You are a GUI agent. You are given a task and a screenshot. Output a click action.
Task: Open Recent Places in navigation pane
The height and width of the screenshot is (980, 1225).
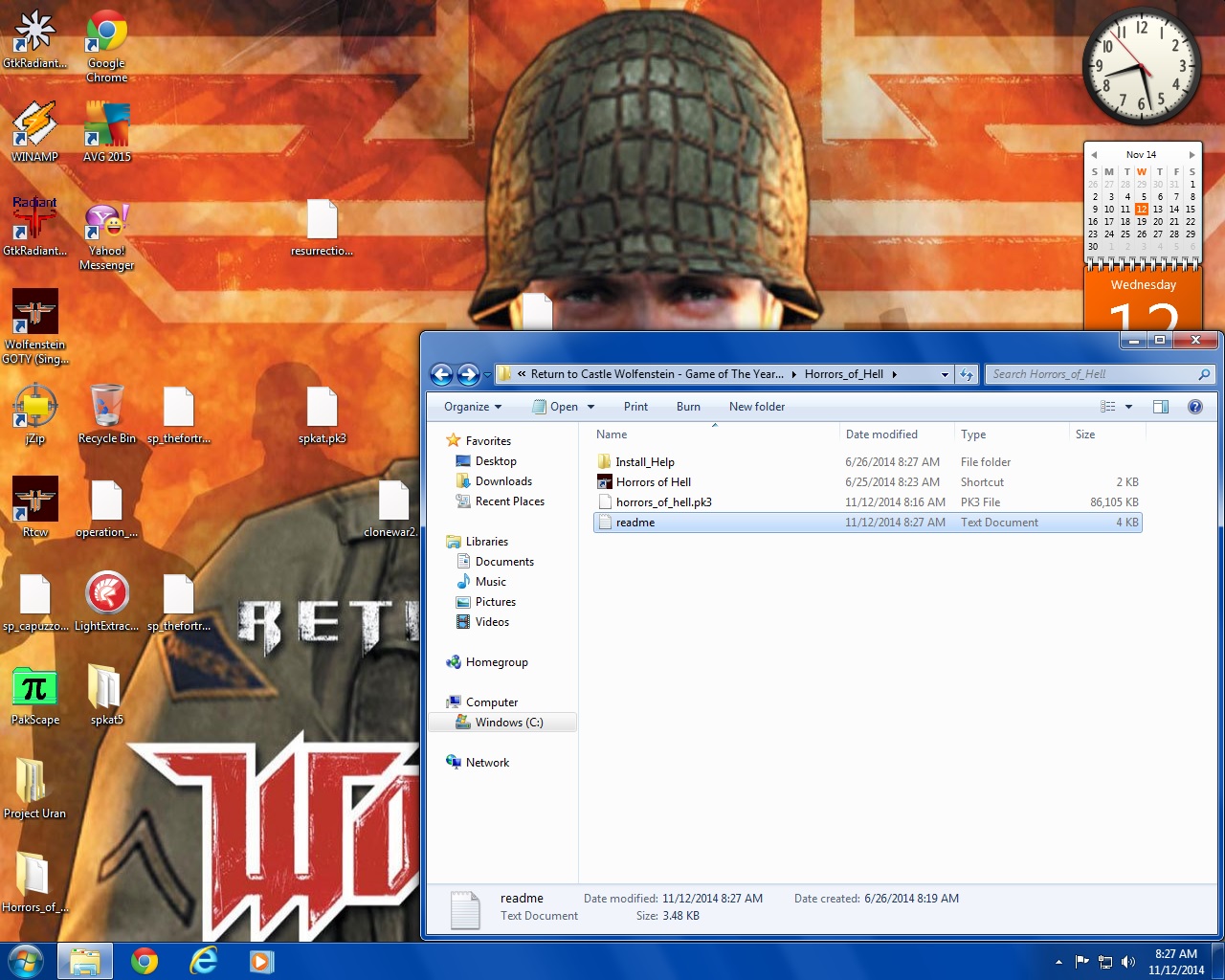tap(509, 501)
